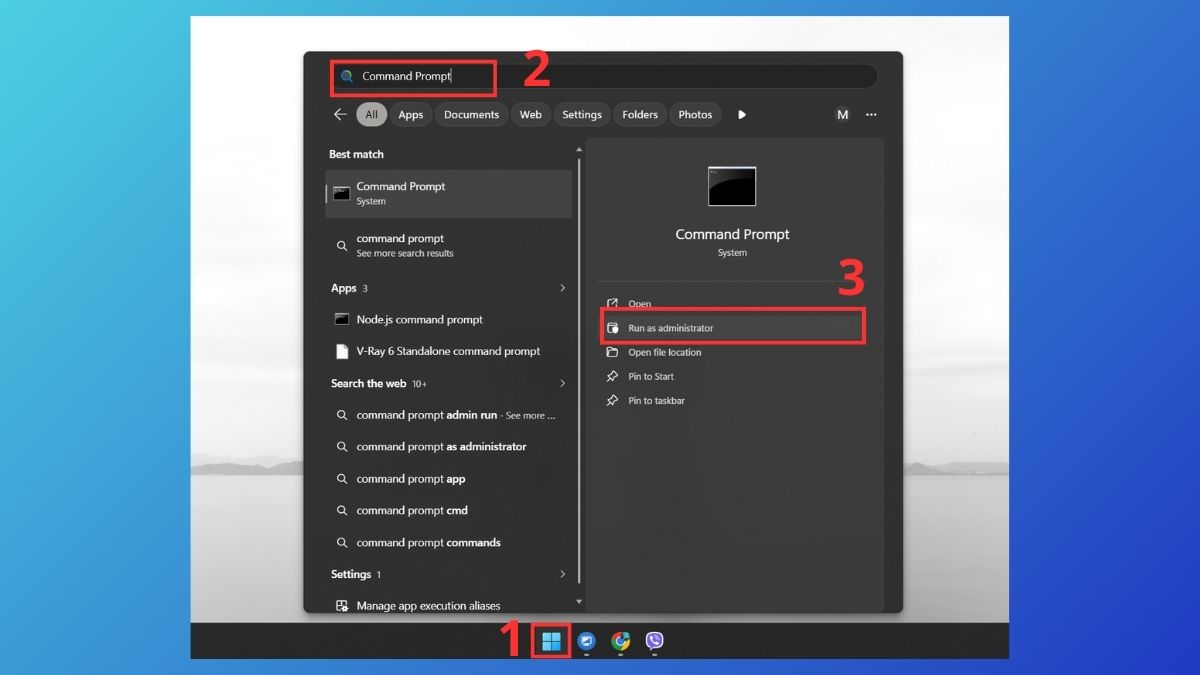Open Viber from the taskbar
This screenshot has height=675, width=1200.
(x=655, y=641)
